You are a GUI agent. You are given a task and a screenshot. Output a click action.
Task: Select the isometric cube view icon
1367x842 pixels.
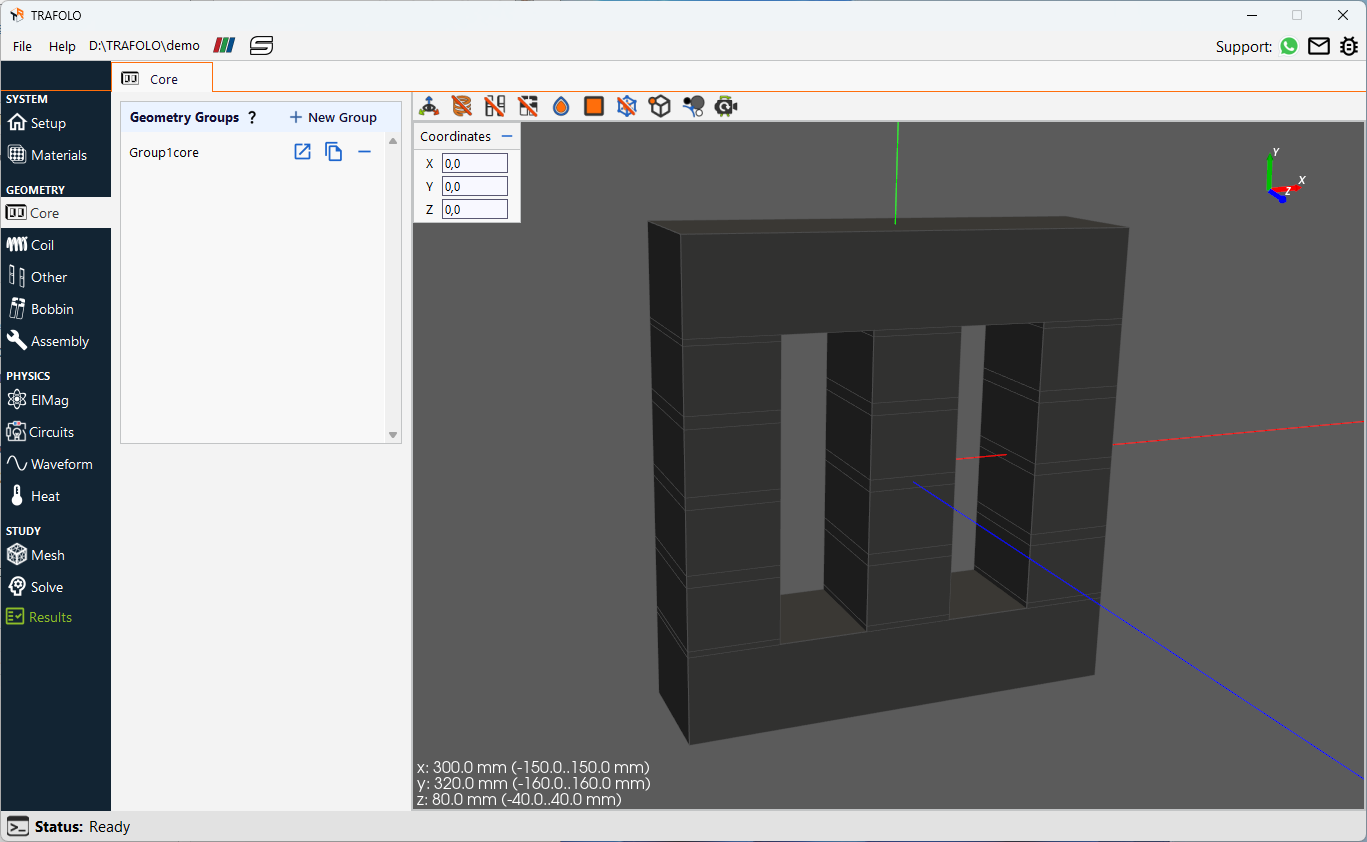(x=659, y=105)
